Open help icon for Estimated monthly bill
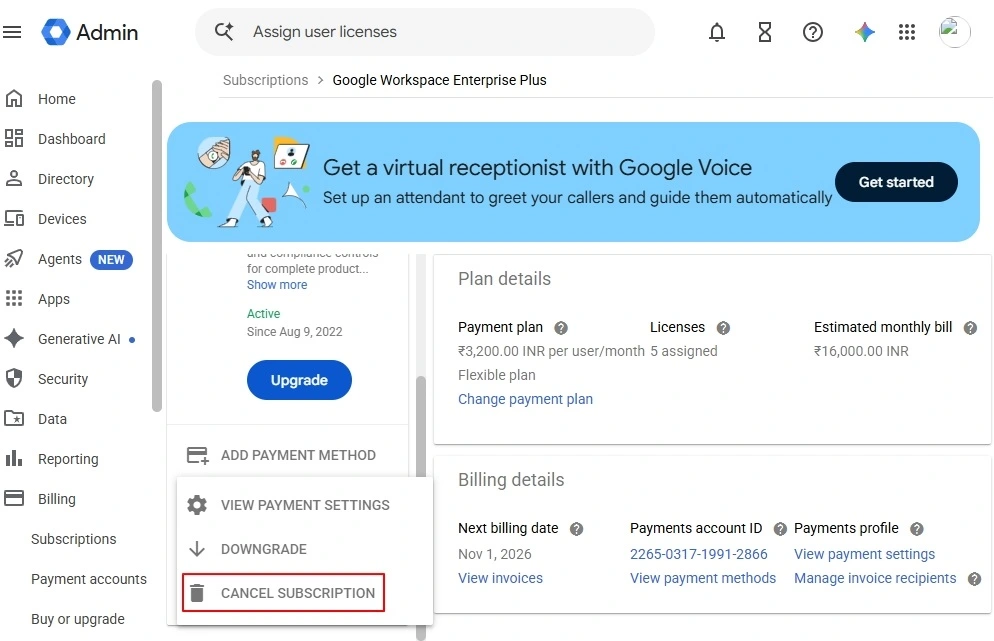The image size is (994, 641). pos(970,328)
